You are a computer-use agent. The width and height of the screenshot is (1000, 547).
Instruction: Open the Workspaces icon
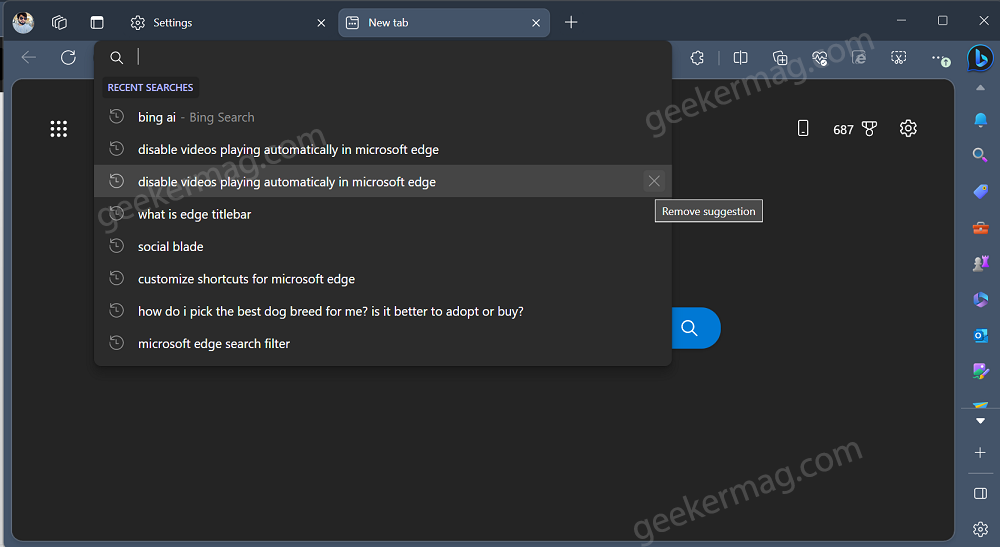pyautogui.click(x=59, y=22)
